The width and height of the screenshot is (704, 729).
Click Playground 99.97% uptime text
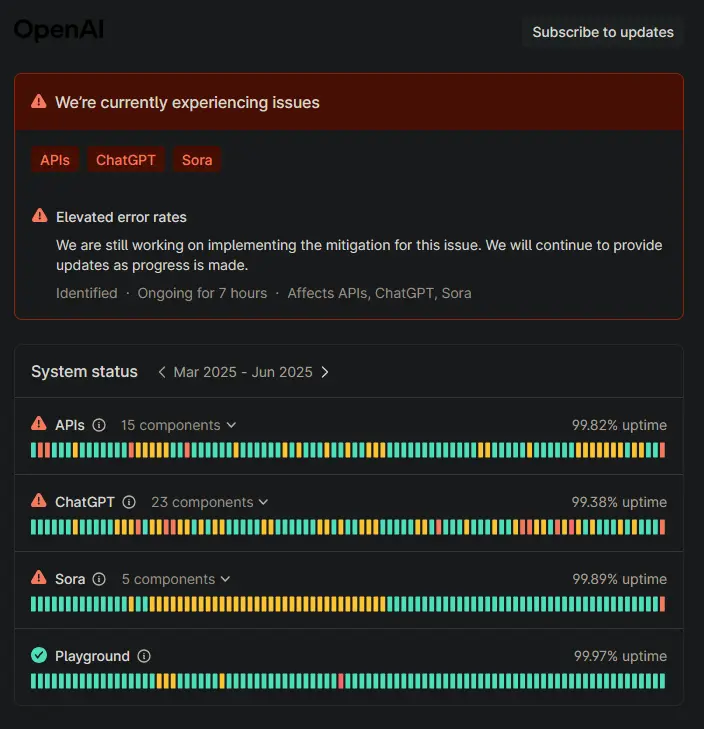(620, 656)
